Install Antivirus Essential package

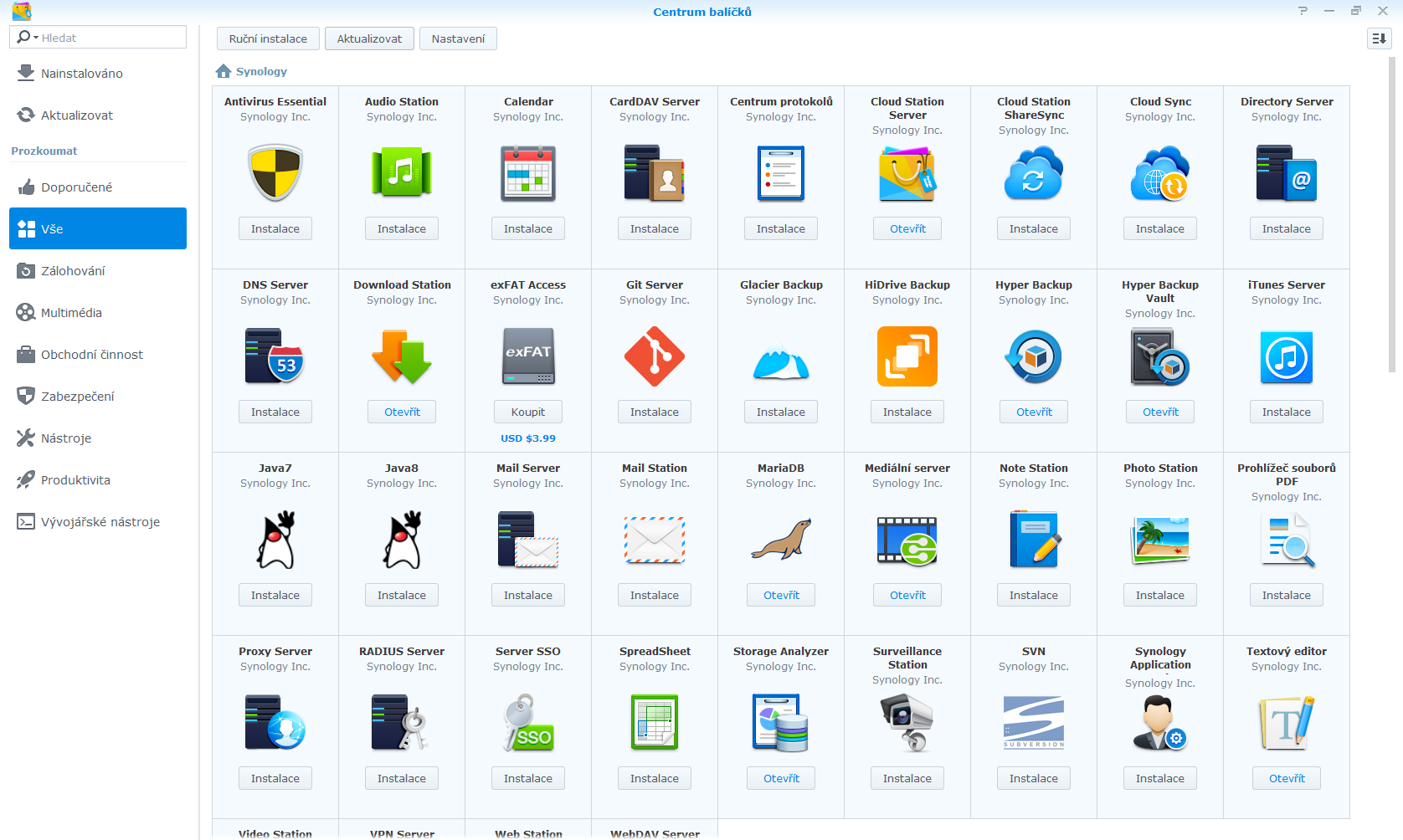pos(275,228)
